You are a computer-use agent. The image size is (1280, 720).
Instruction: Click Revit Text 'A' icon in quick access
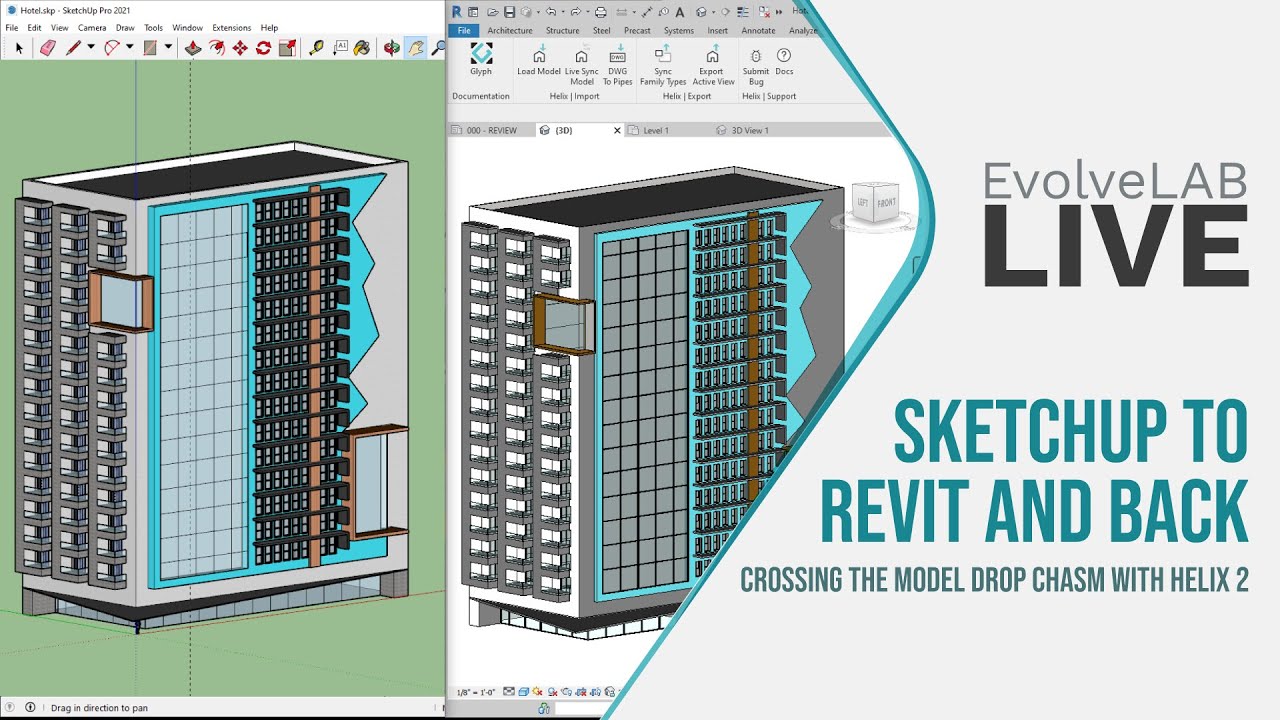pos(680,12)
